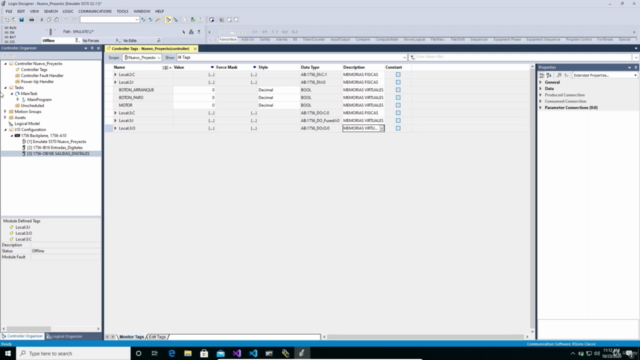This screenshot has width=640, height=360.
Task: Click the Task View icon in taskbar
Action: click(x=155, y=353)
